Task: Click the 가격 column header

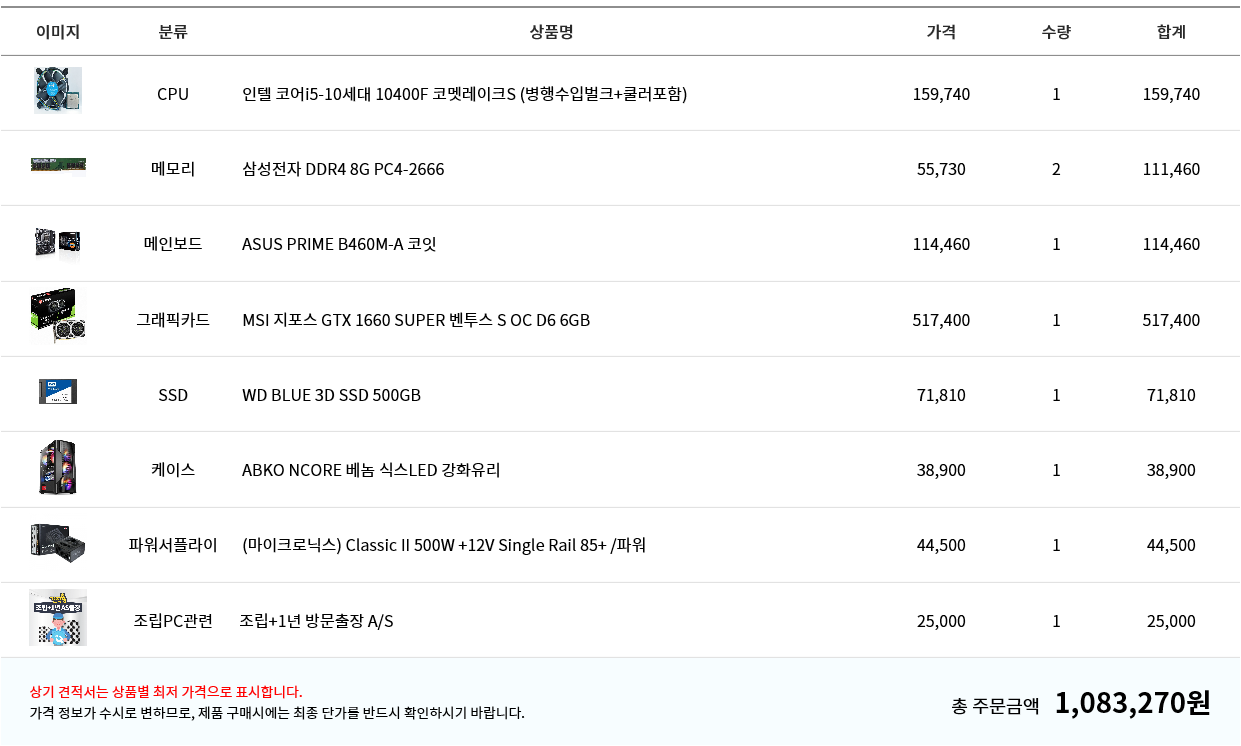Action: 941,32
